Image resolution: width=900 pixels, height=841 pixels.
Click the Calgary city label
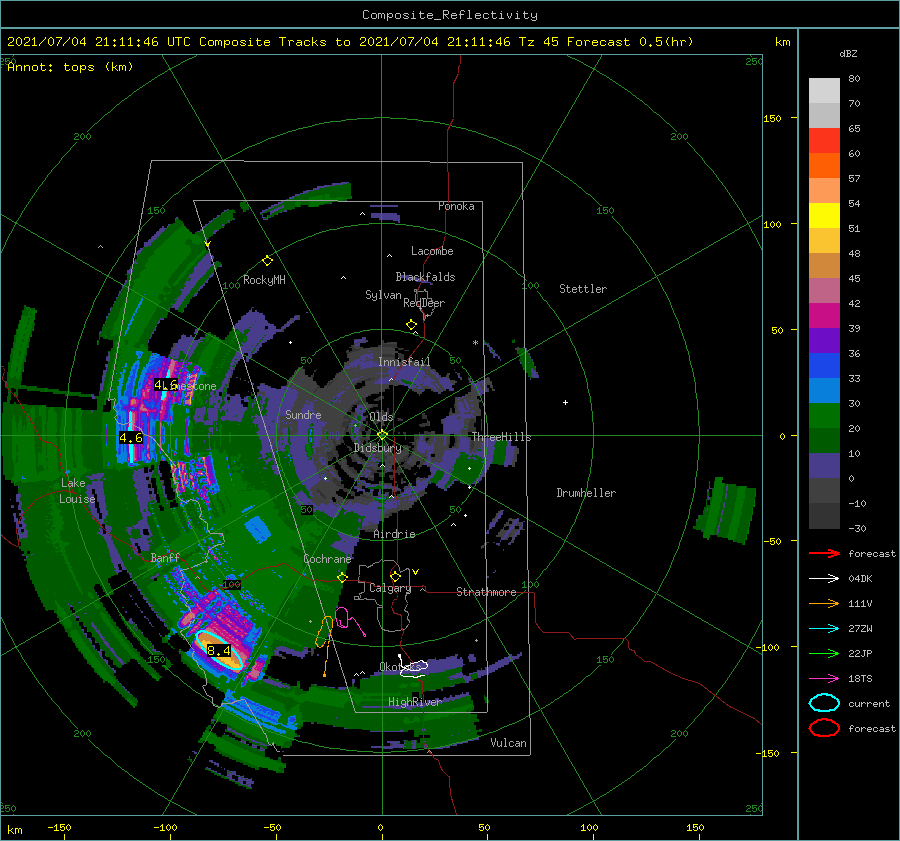(390, 588)
